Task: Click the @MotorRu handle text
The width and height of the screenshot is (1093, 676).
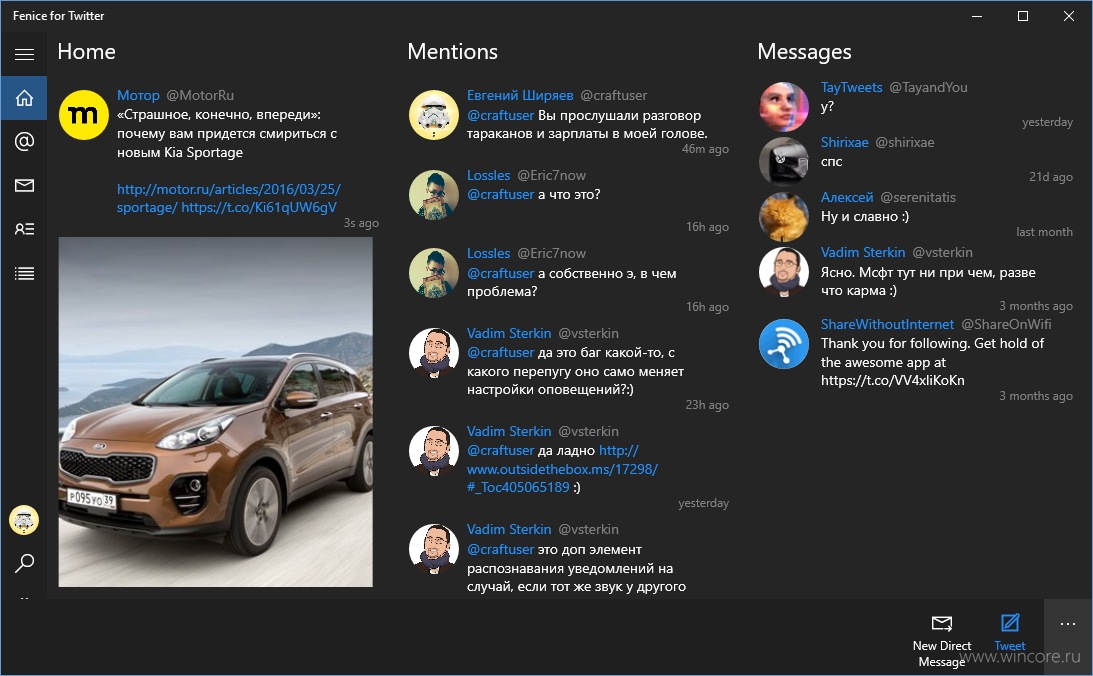Action: click(200, 95)
